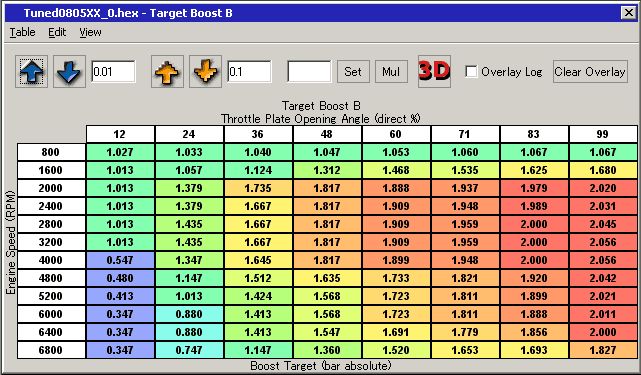Select cell 1.888 in the 2000 RPM row
The height and width of the screenshot is (375, 641).
coord(396,188)
